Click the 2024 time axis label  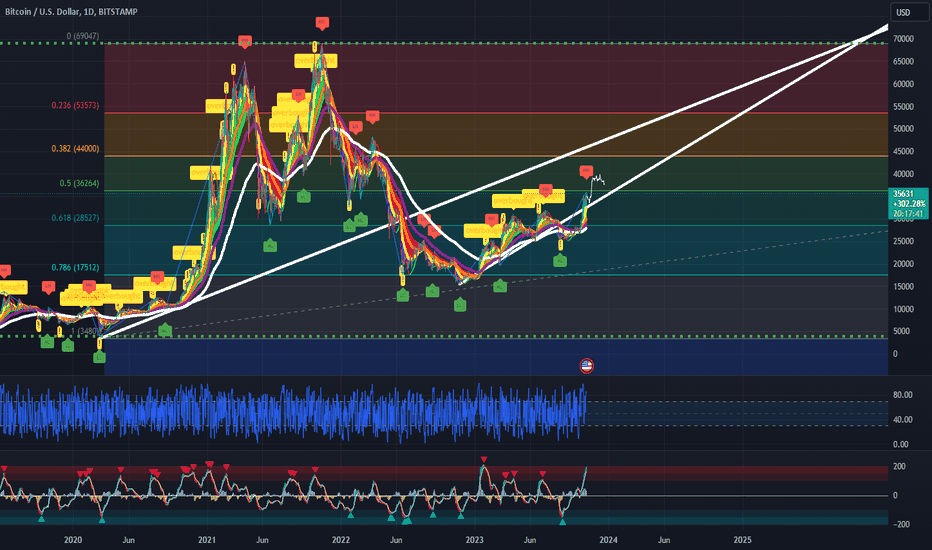click(x=608, y=540)
